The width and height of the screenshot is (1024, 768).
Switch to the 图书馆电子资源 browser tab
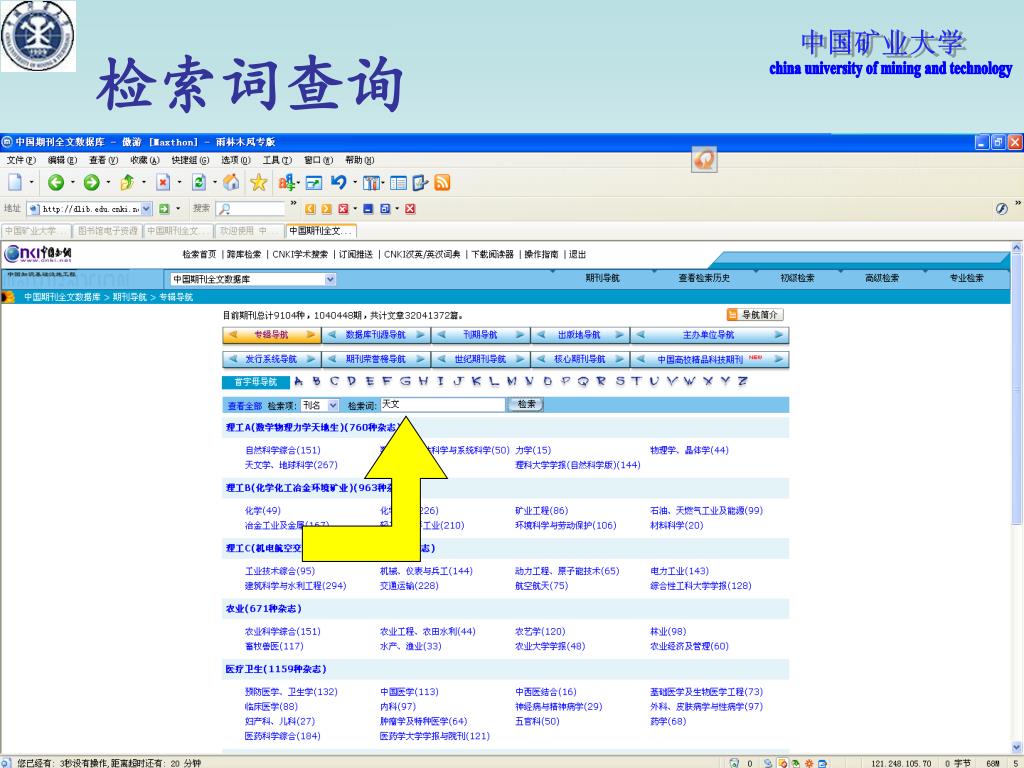tap(107, 231)
